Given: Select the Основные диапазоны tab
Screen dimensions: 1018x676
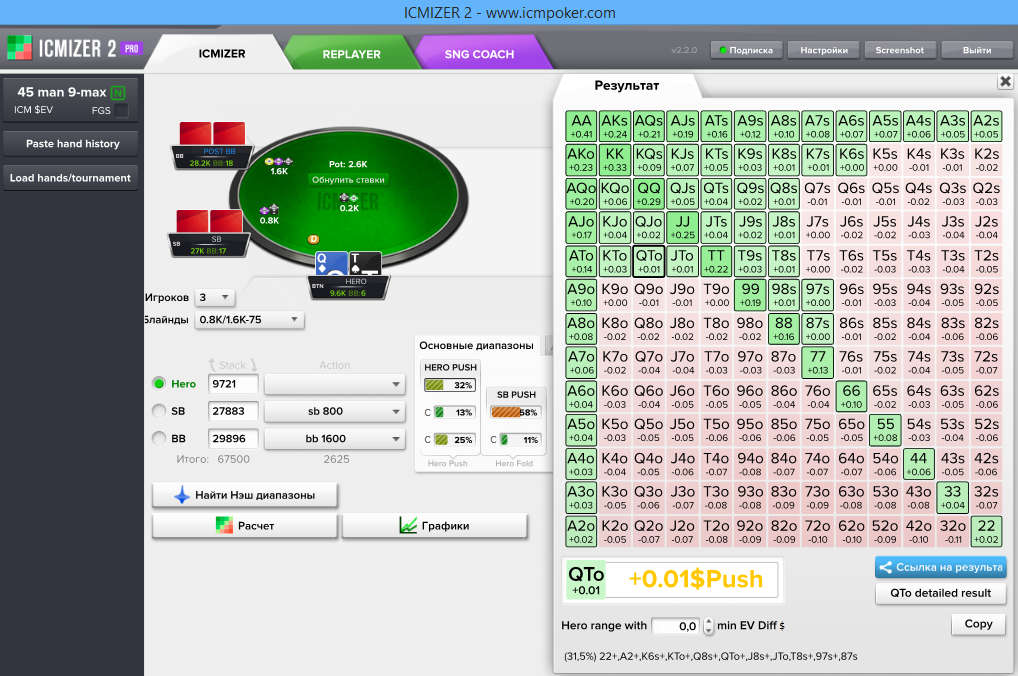Looking at the screenshot, I should tap(477, 345).
